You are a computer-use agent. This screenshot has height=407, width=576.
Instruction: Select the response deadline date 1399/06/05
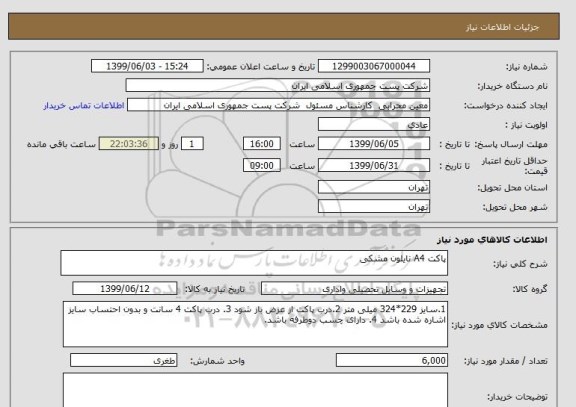pyautogui.click(x=374, y=144)
